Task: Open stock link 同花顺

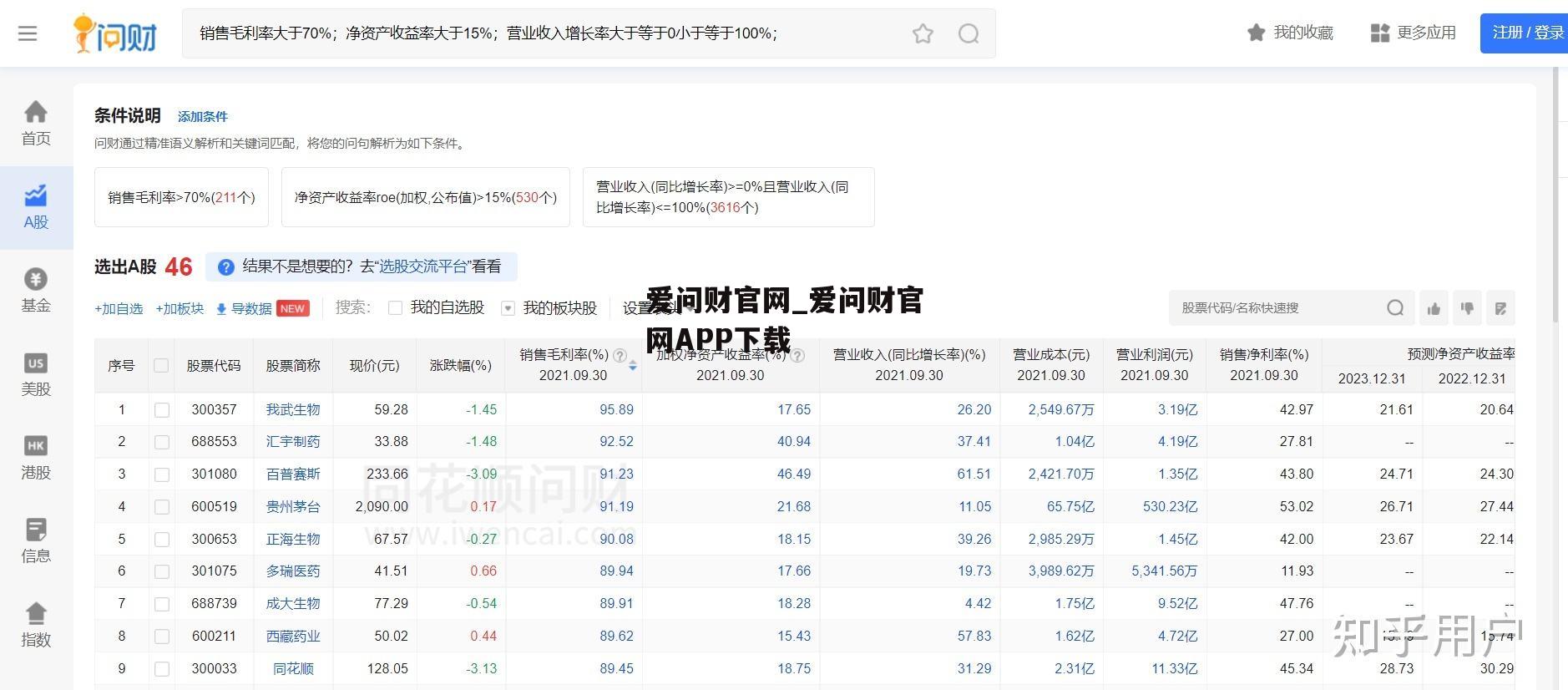Action: click(293, 668)
